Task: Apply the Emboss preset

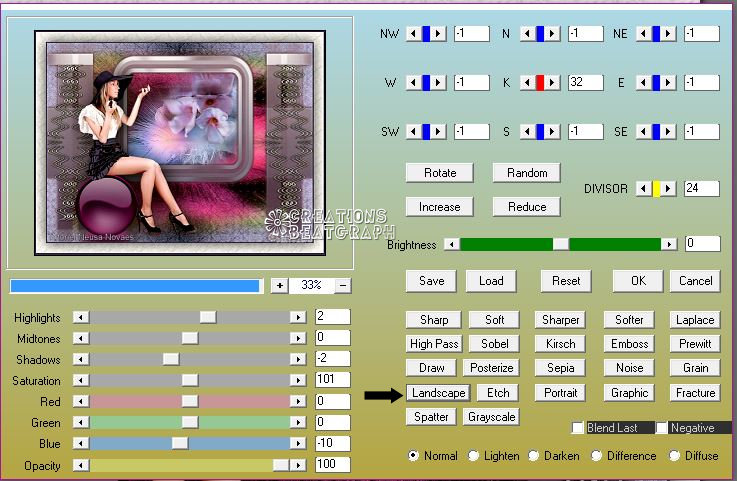Action: click(x=629, y=344)
